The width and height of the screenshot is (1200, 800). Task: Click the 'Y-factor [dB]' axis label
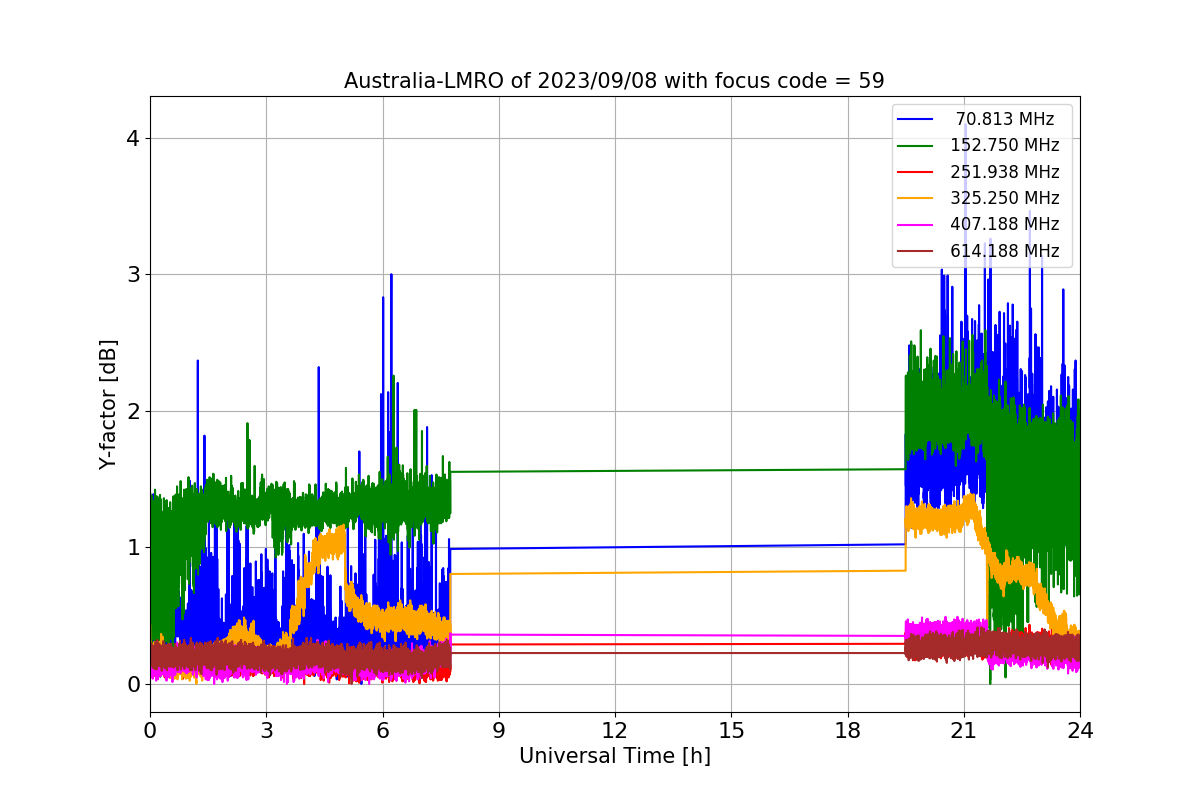point(109,405)
